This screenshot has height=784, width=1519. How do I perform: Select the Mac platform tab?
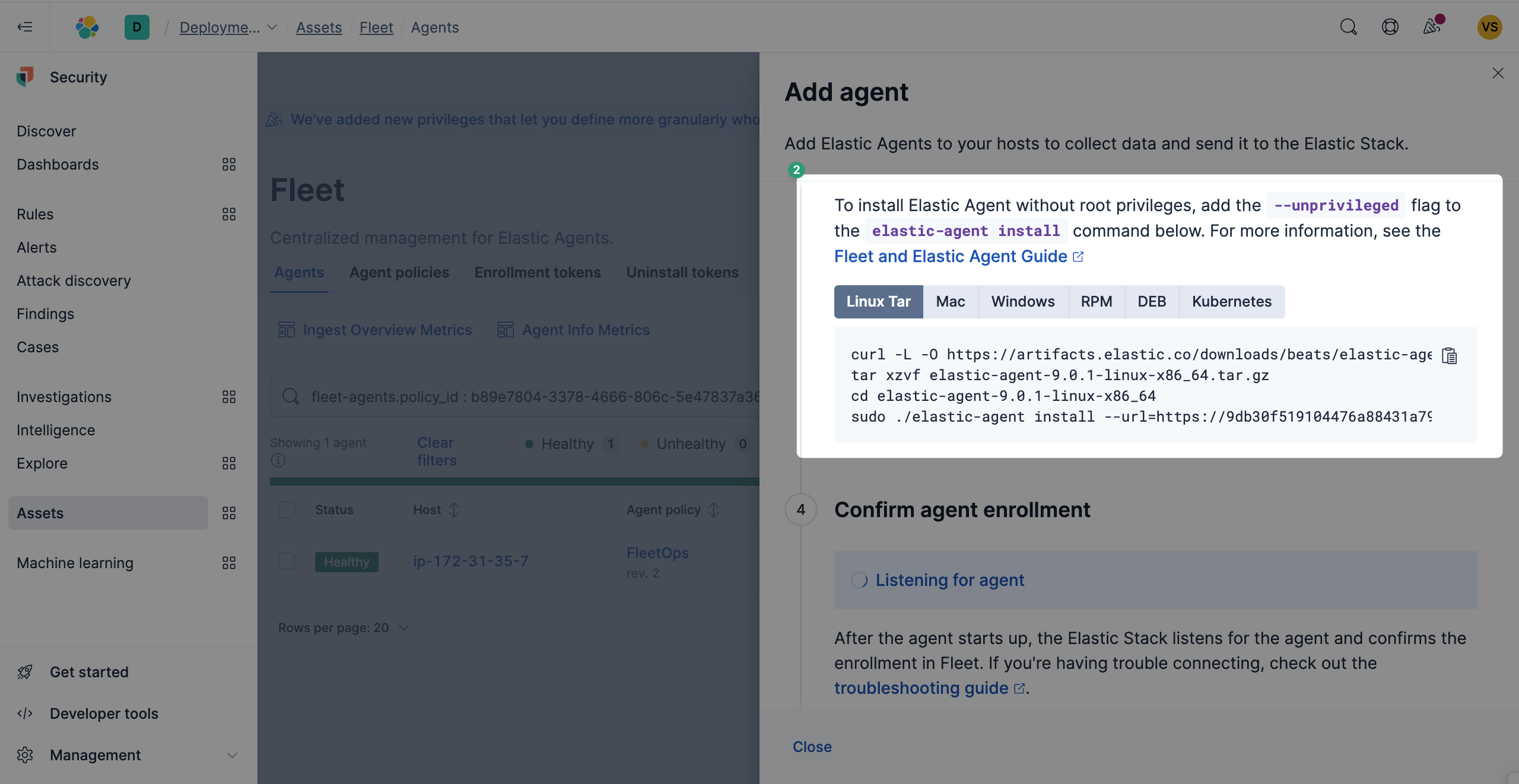tap(951, 301)
